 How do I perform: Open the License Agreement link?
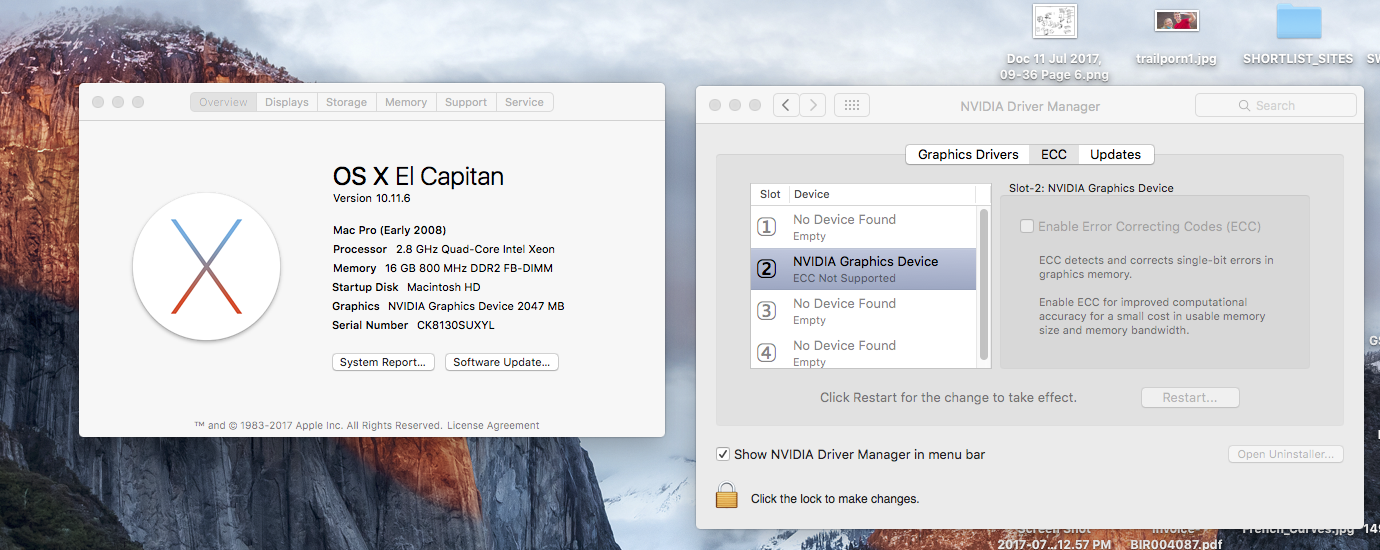pos(493,425)
